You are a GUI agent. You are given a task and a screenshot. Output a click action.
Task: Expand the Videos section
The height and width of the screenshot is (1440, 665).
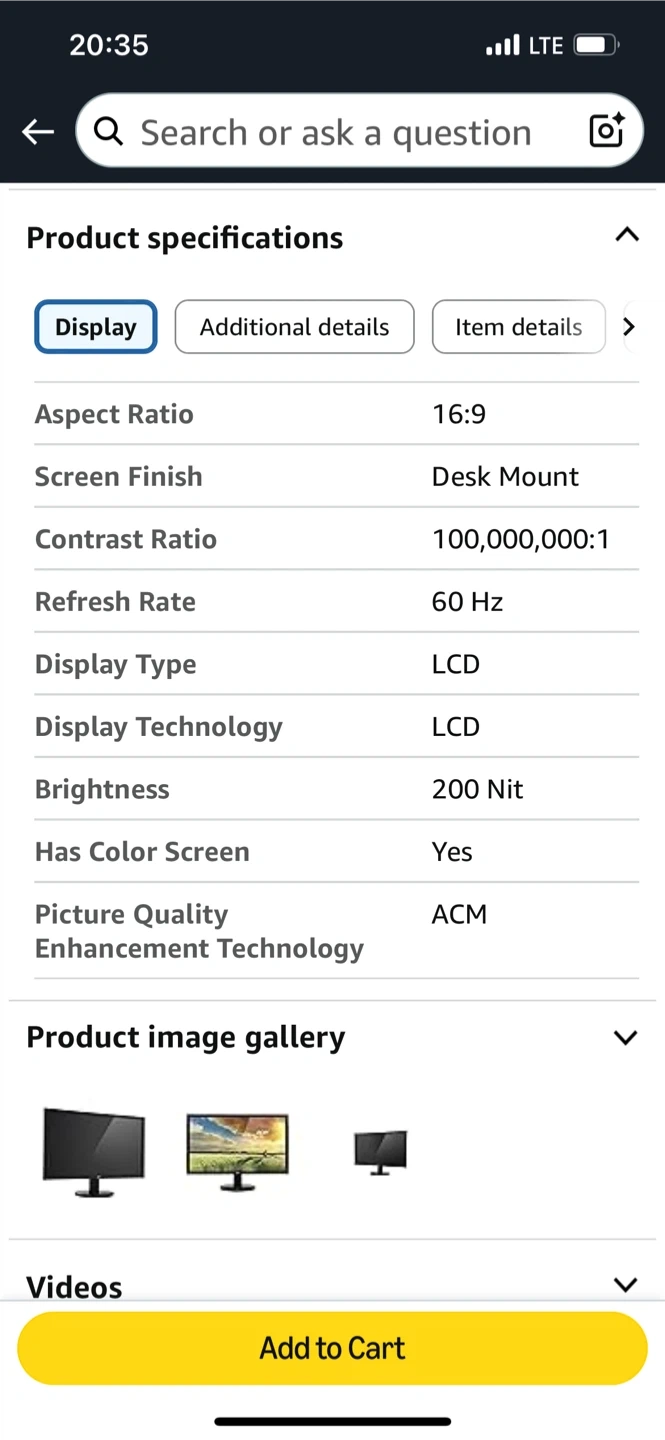click(625, 1285)
